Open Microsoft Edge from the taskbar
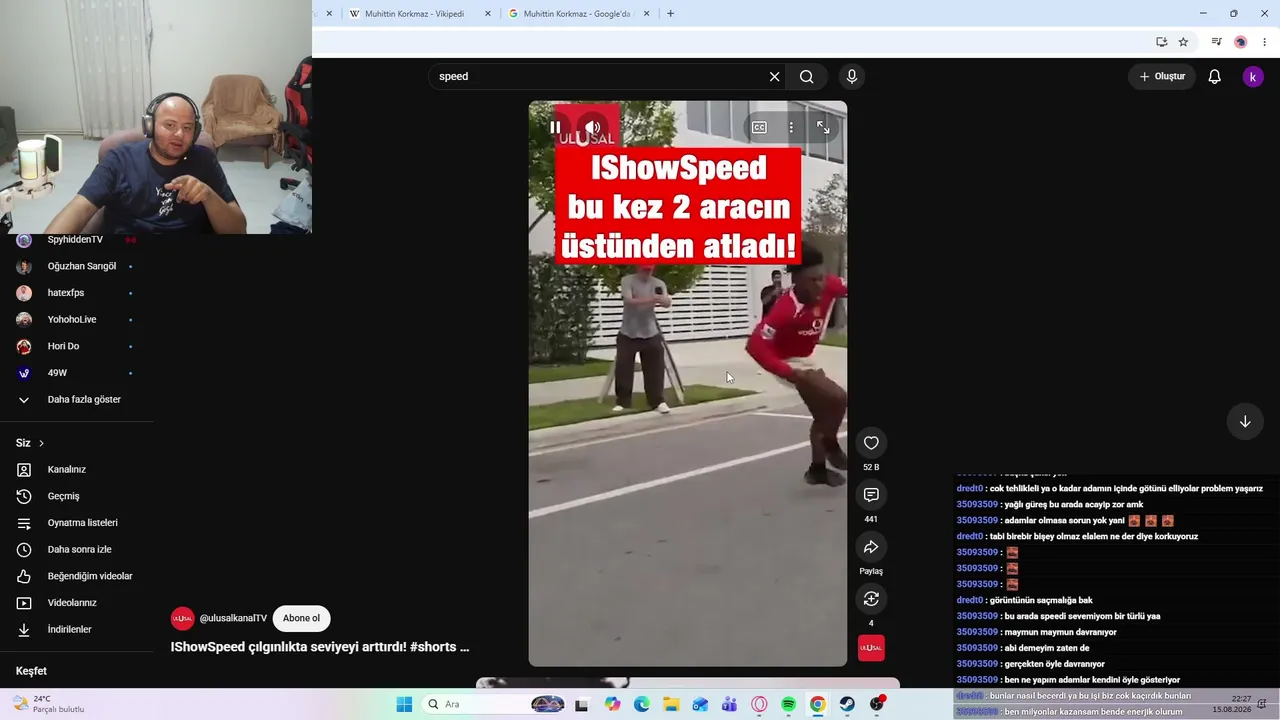The image size is (1280, 720). [x=641, y=704]
